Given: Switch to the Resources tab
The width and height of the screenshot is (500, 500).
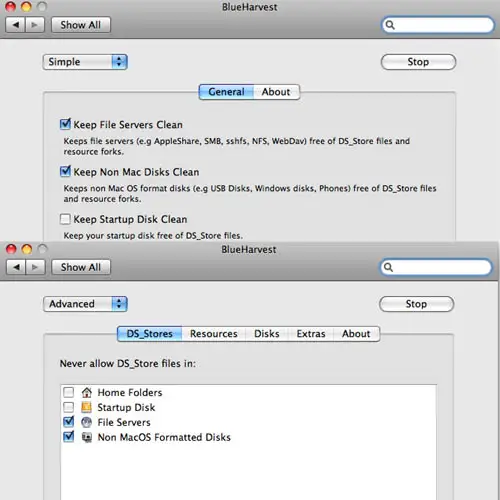Looking at the screenshot, I should tap(214, 334).
